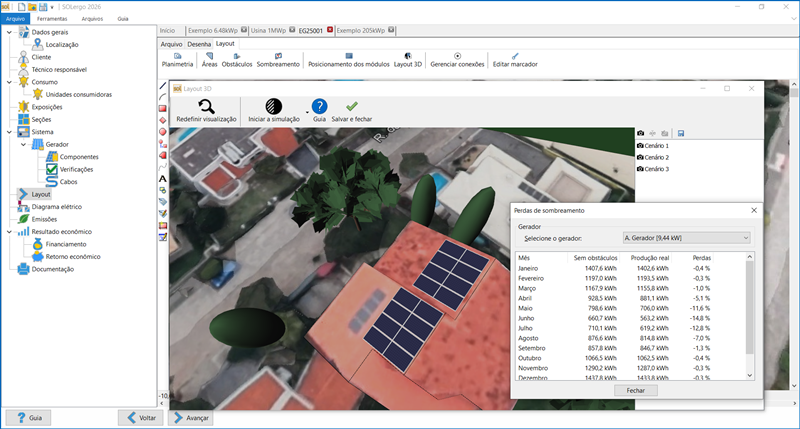Collapse the Gerador tree node
This screenshot has width=800, height=429.
coord(24,144)
